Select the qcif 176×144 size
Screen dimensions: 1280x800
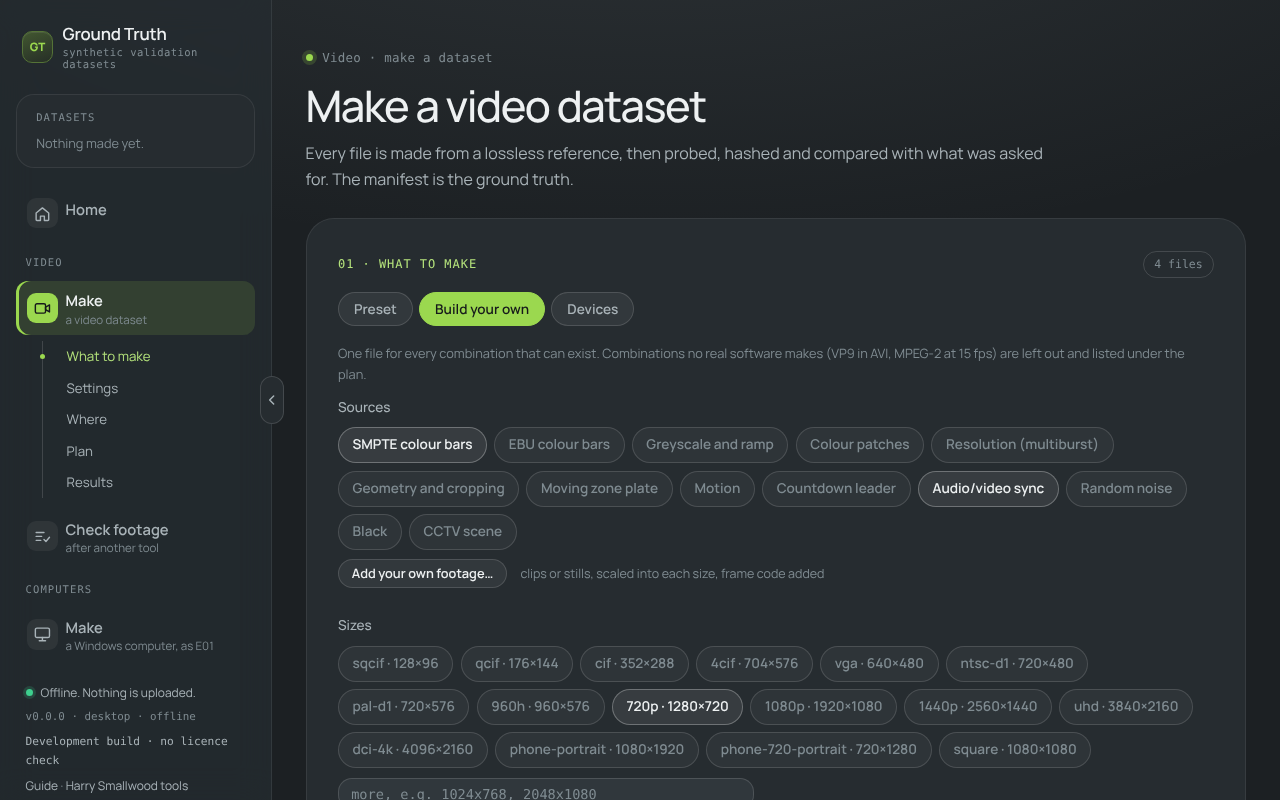517,664
